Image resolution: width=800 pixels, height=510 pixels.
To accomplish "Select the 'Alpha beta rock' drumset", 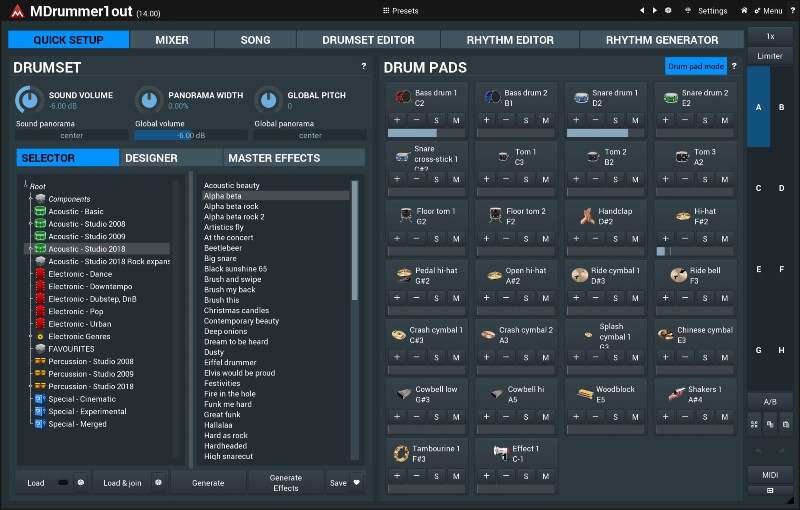I will pyautogui.click(x=231, y=206).
